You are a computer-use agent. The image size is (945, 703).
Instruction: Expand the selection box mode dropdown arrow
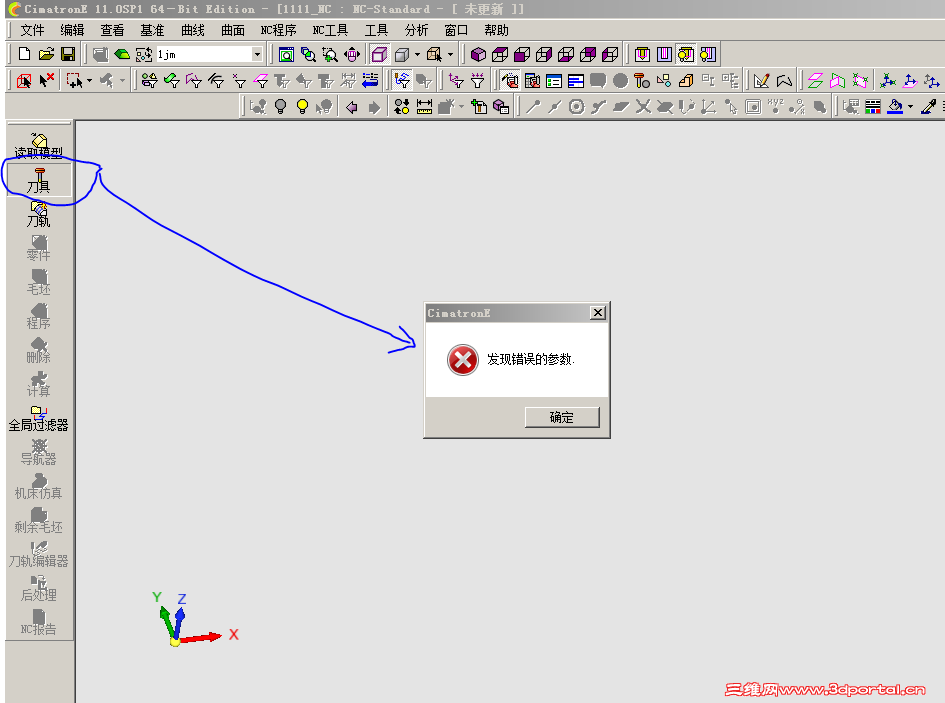click(90, 80)
